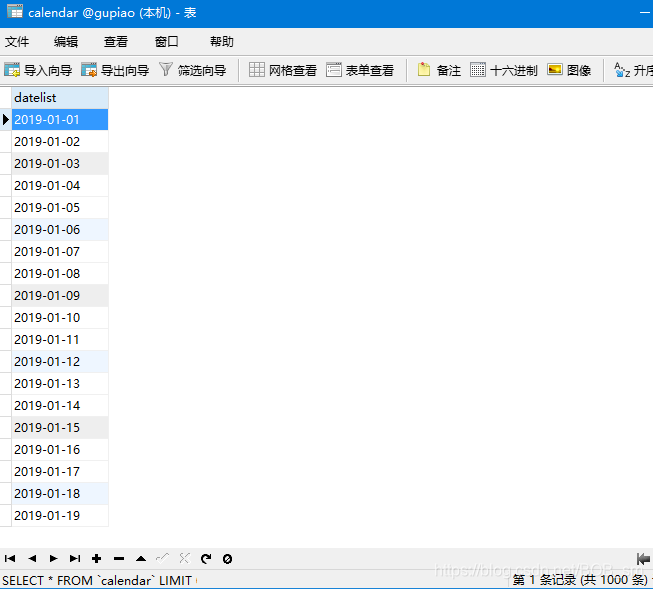Go to next record arrow
The width and height of the screenshot is (653, 589).
tap(53, 558)
